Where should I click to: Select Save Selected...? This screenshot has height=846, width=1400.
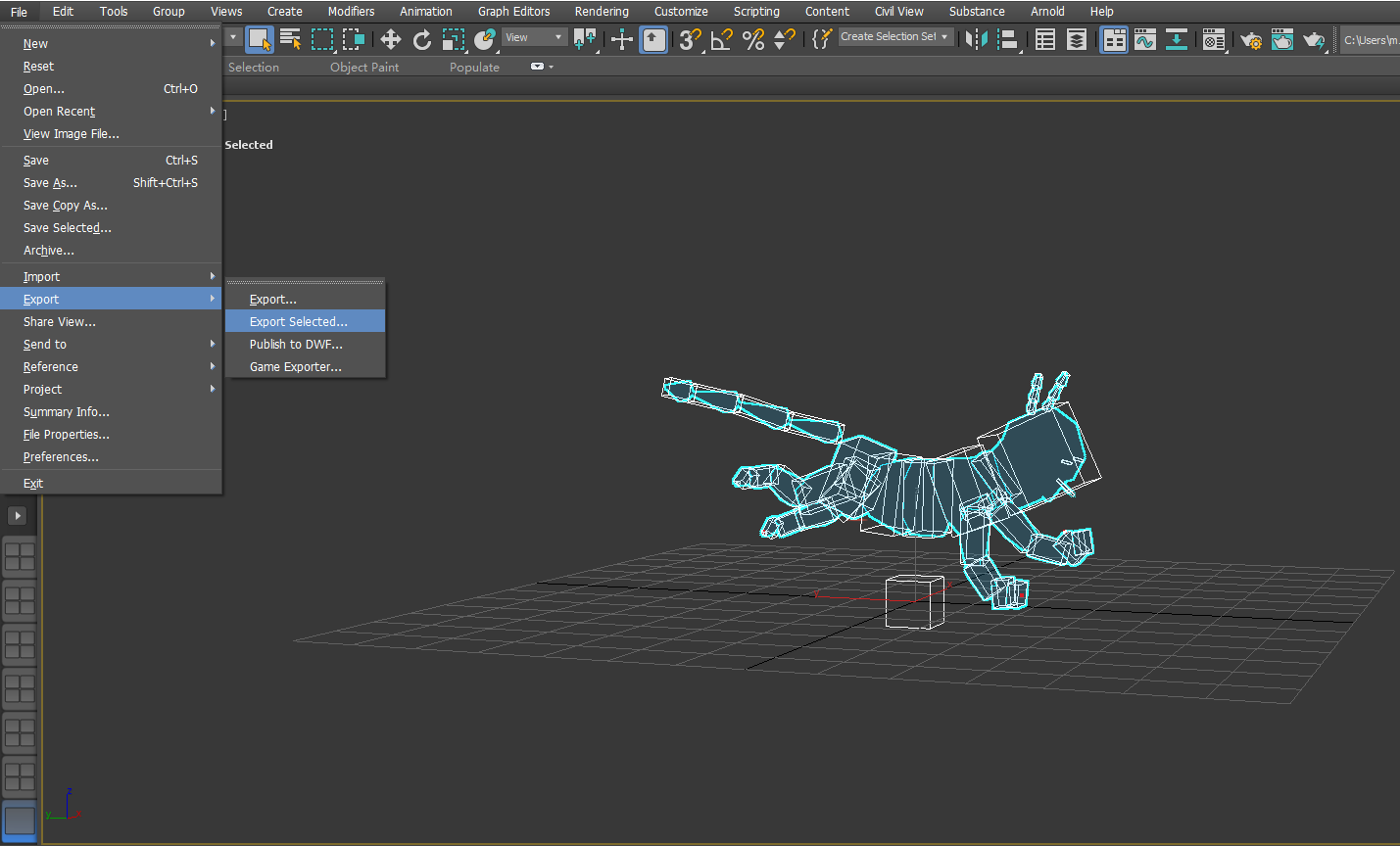[x=111, y=227]
